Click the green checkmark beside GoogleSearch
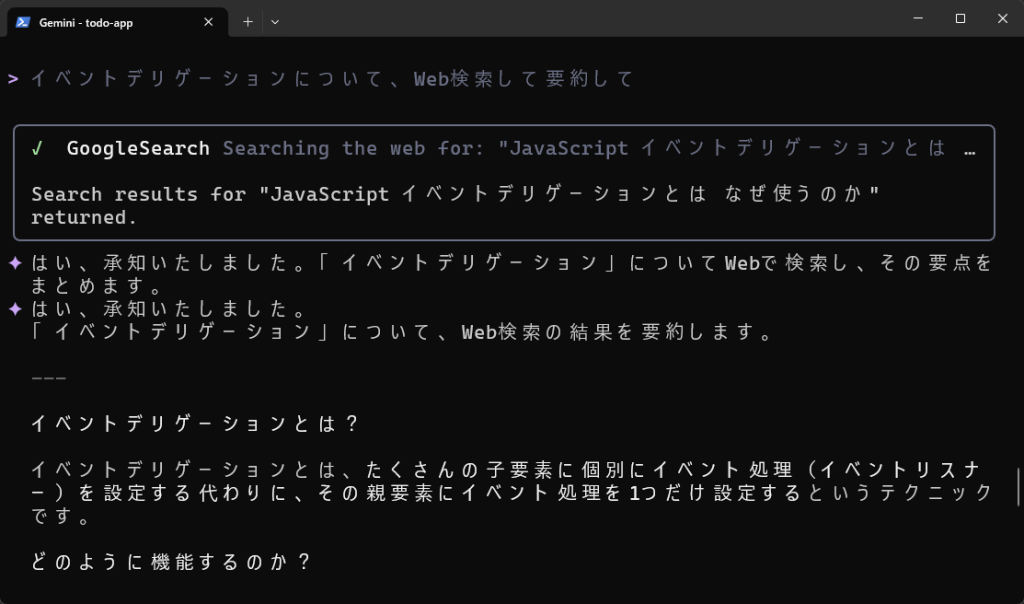 pyautogui.click(x=39, y=147)
